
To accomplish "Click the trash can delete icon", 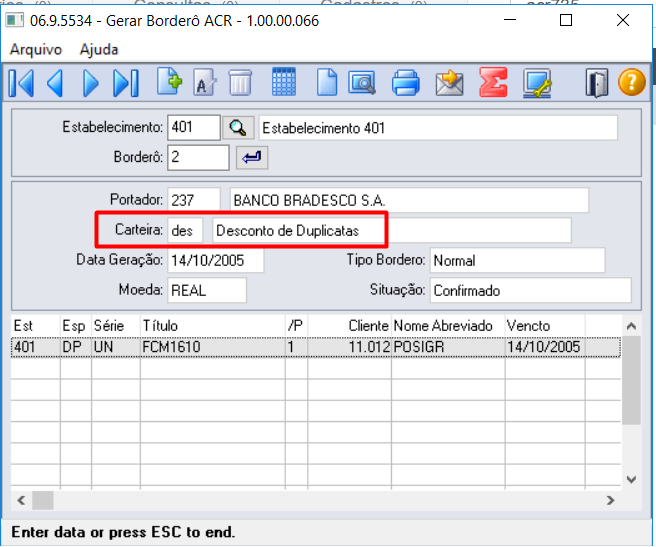I will [240, 82].
